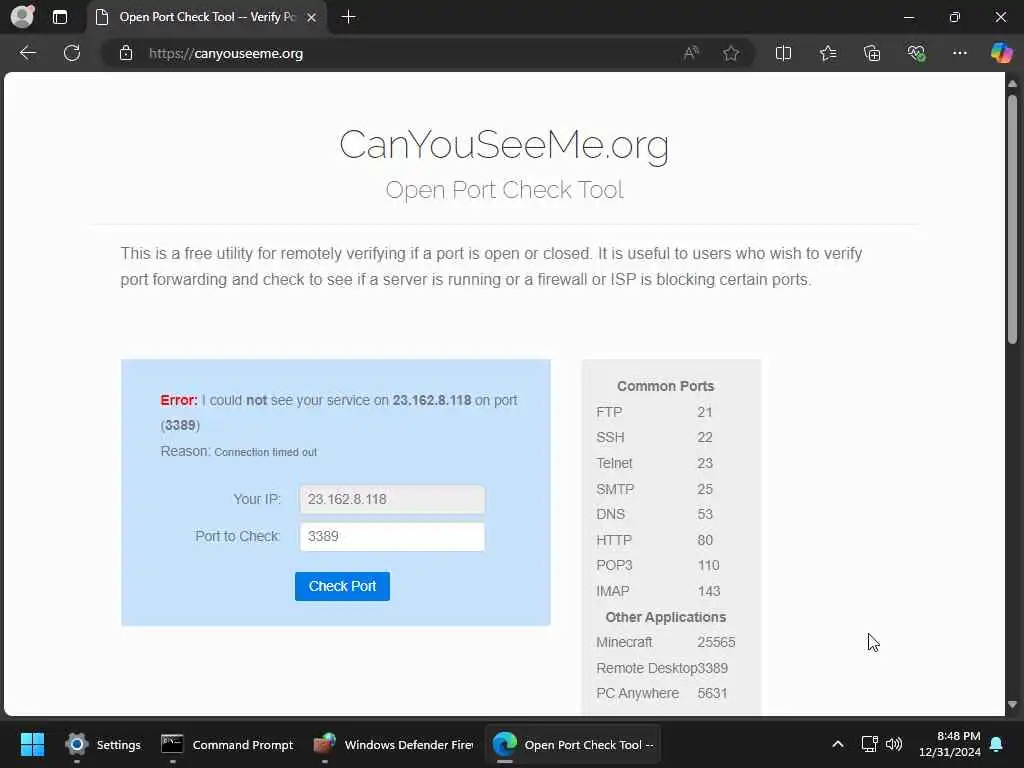The height and width of the screenshot is (768, 1024).
Task: Switch to Command Prompt in taskbar
Action: [x=227, y=744]
